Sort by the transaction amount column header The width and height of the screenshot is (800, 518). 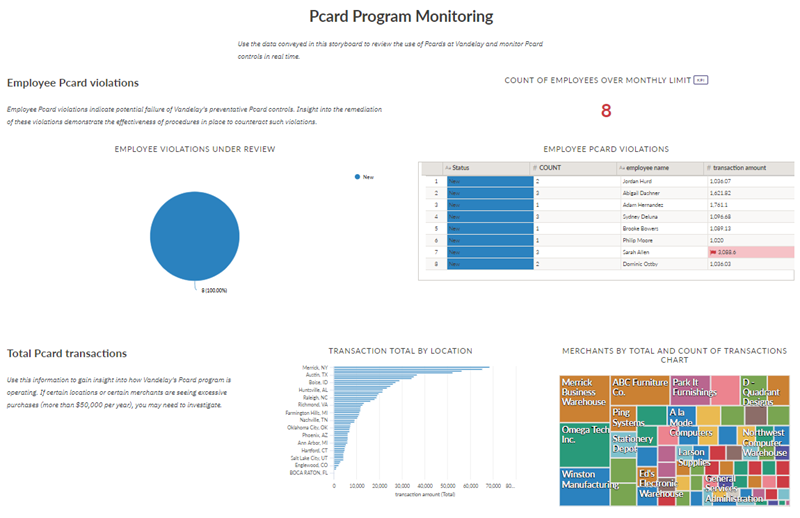[742, 167]
